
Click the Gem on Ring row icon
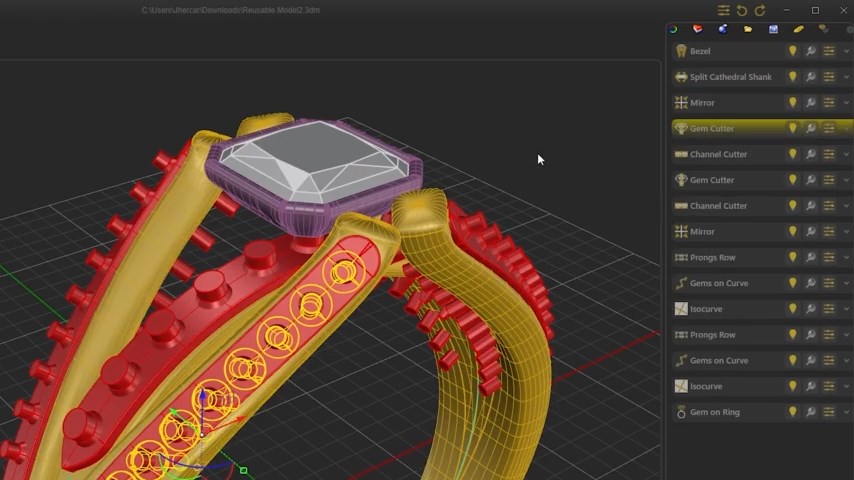(681, 412)
